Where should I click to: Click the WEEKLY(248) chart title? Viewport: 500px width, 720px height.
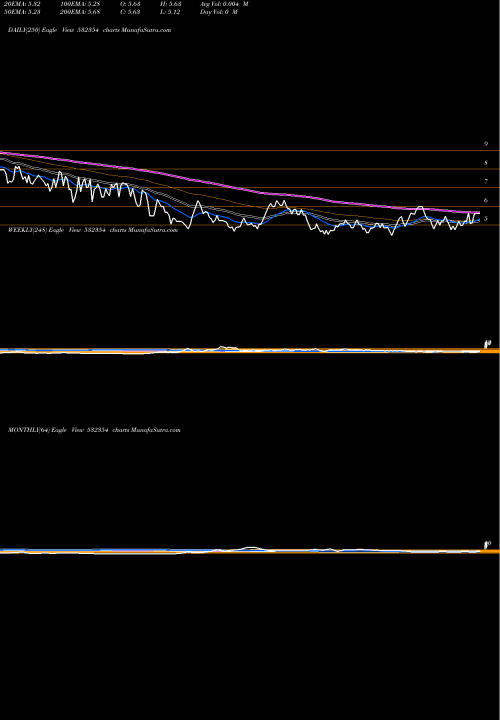click(93, 230)
